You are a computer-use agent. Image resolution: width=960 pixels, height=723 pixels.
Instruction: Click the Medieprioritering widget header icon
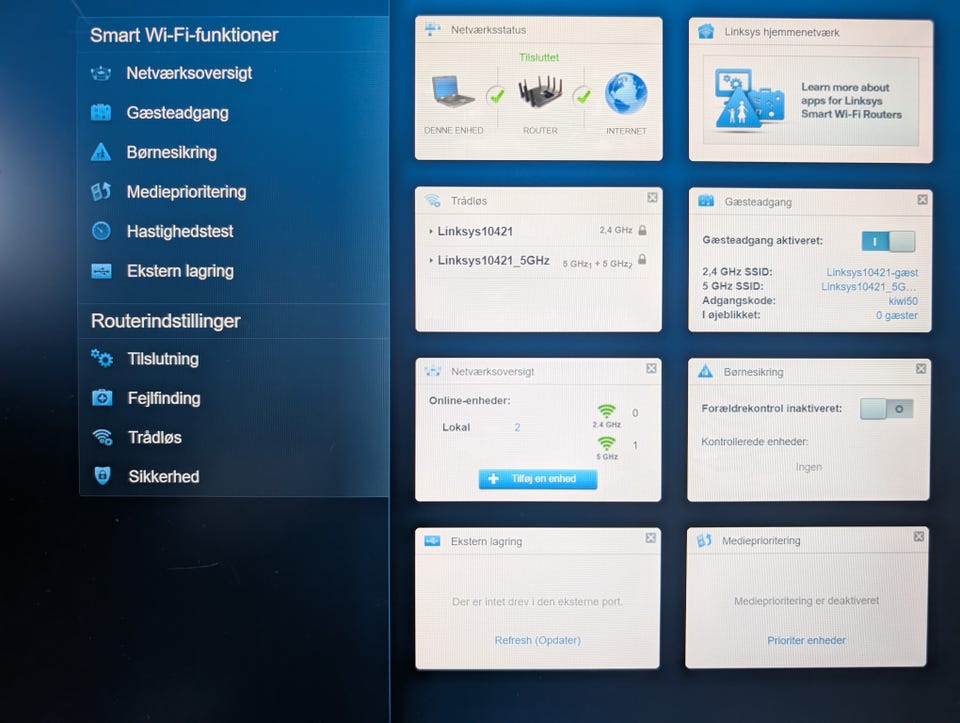[x=704, y=540]
